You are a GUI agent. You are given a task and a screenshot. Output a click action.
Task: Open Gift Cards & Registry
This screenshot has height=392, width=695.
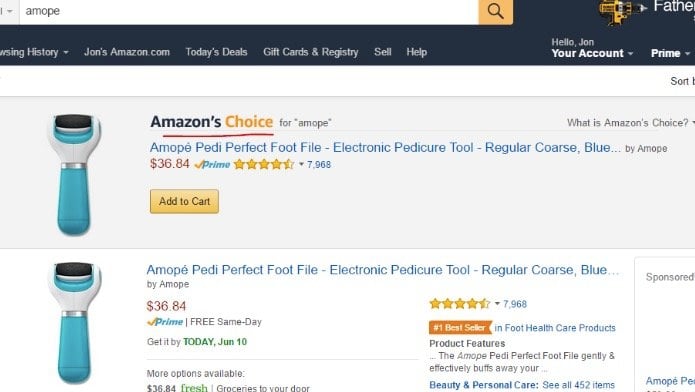point(310,52)
